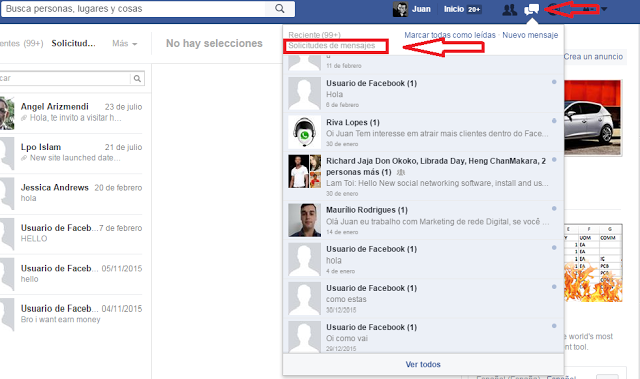640x379 pixels.
Task: Mark the 'como estas' message as read
Action: coord(554,287)
